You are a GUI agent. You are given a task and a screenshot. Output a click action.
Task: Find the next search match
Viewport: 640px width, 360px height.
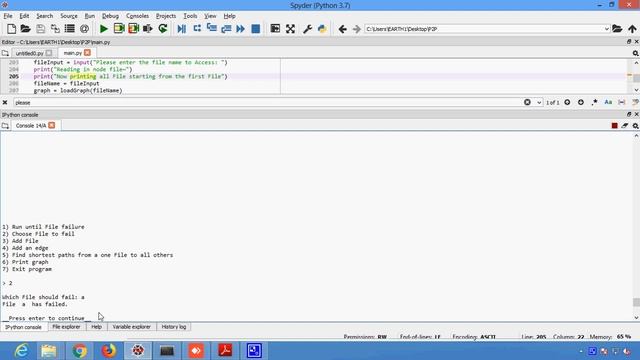point(581,102)
